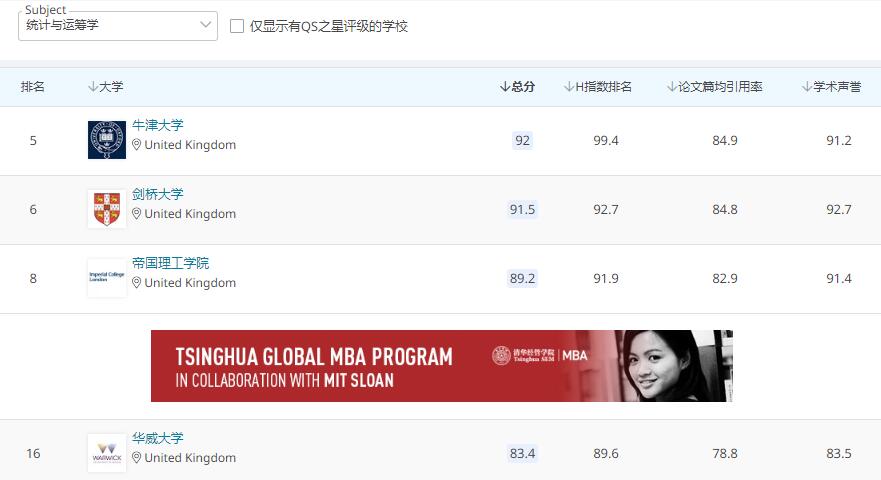Viewport: 881px width, 480px height.
Task: Click the Cambridge University shield logo
Action: pos(107,209)
